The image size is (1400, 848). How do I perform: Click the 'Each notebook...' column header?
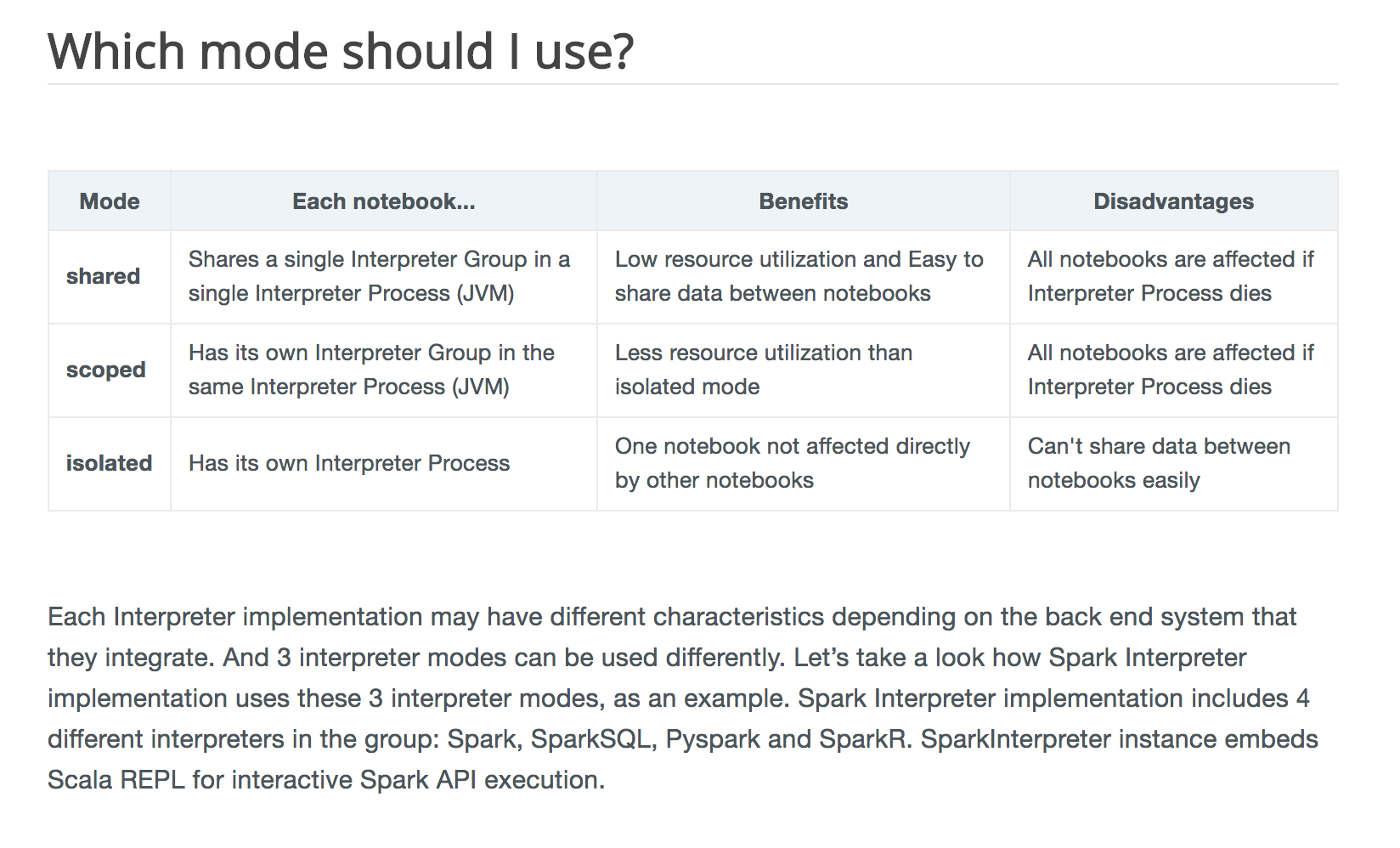(x=384, y=201)
